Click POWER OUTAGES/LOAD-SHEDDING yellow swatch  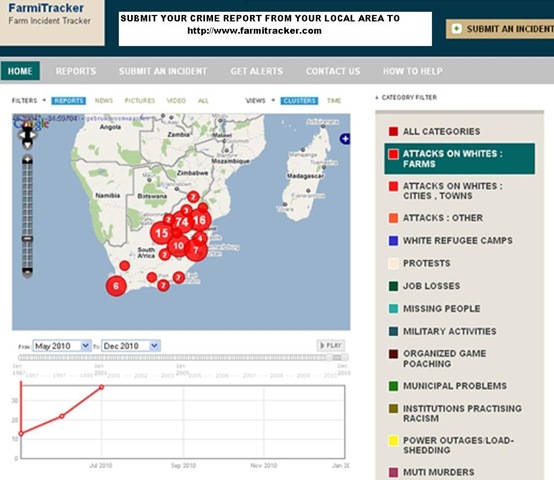[x=393, y=441]
